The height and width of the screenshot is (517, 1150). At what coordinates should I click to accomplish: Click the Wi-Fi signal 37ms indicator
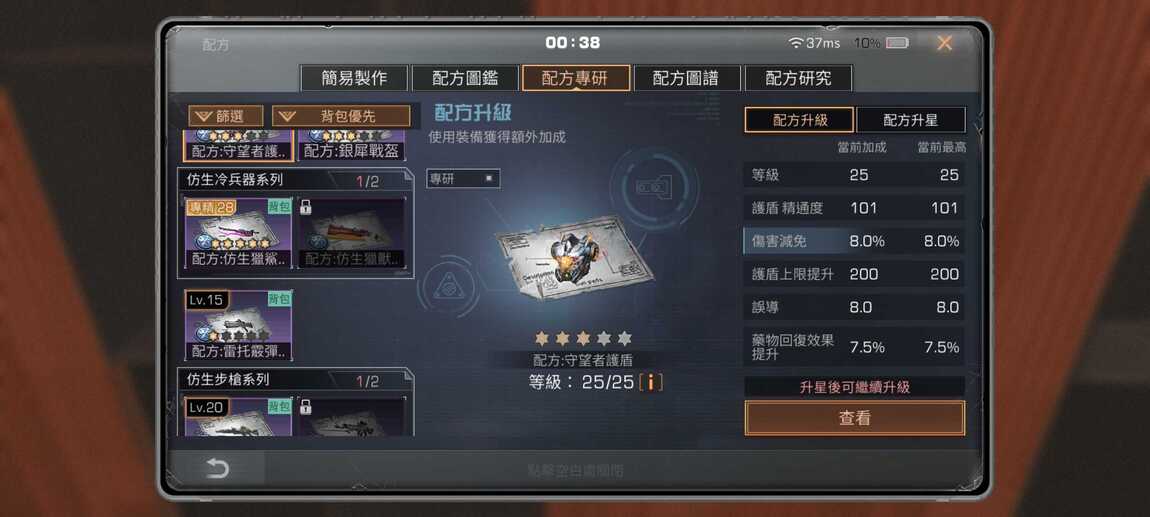[814, 43]
